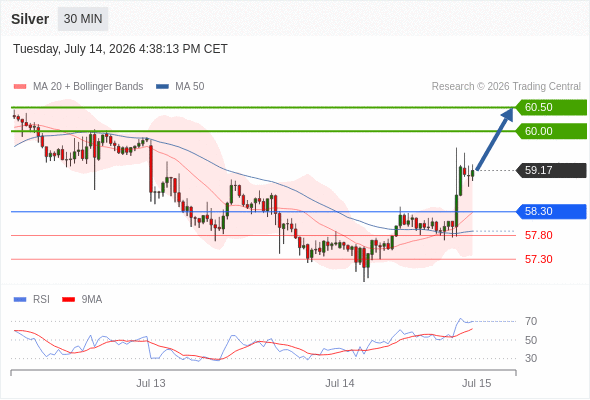590x400 pixels.
Task: Click the 59.17 current price tag
Action: pyautogui.click(x=551, y=170)
